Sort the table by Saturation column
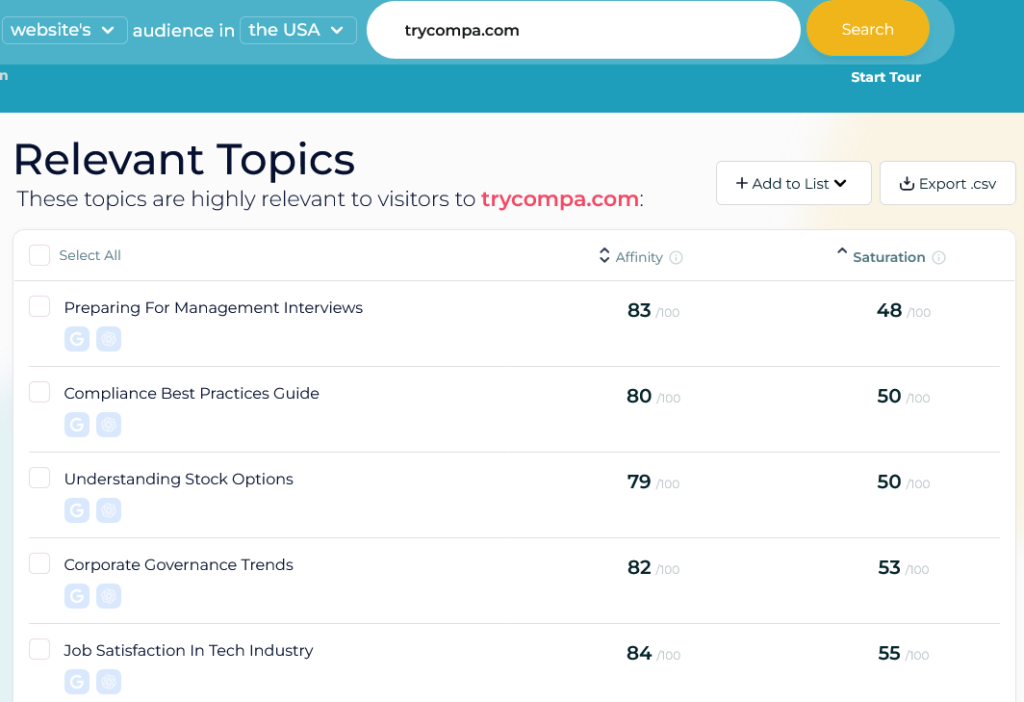 pos(880,256)
